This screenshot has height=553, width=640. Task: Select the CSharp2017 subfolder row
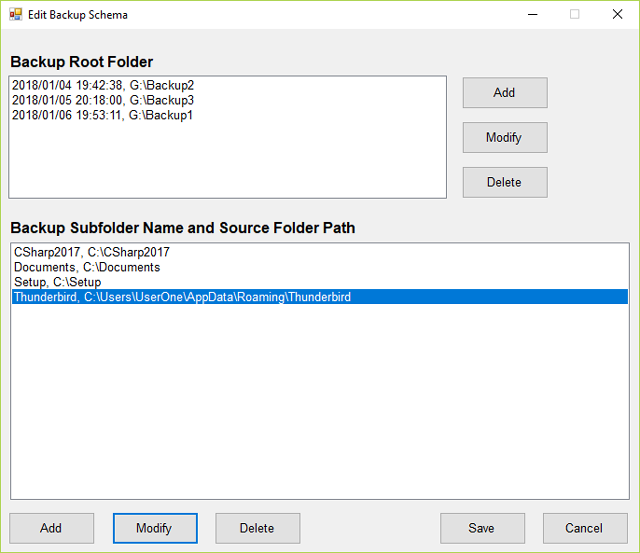point(320,252)
